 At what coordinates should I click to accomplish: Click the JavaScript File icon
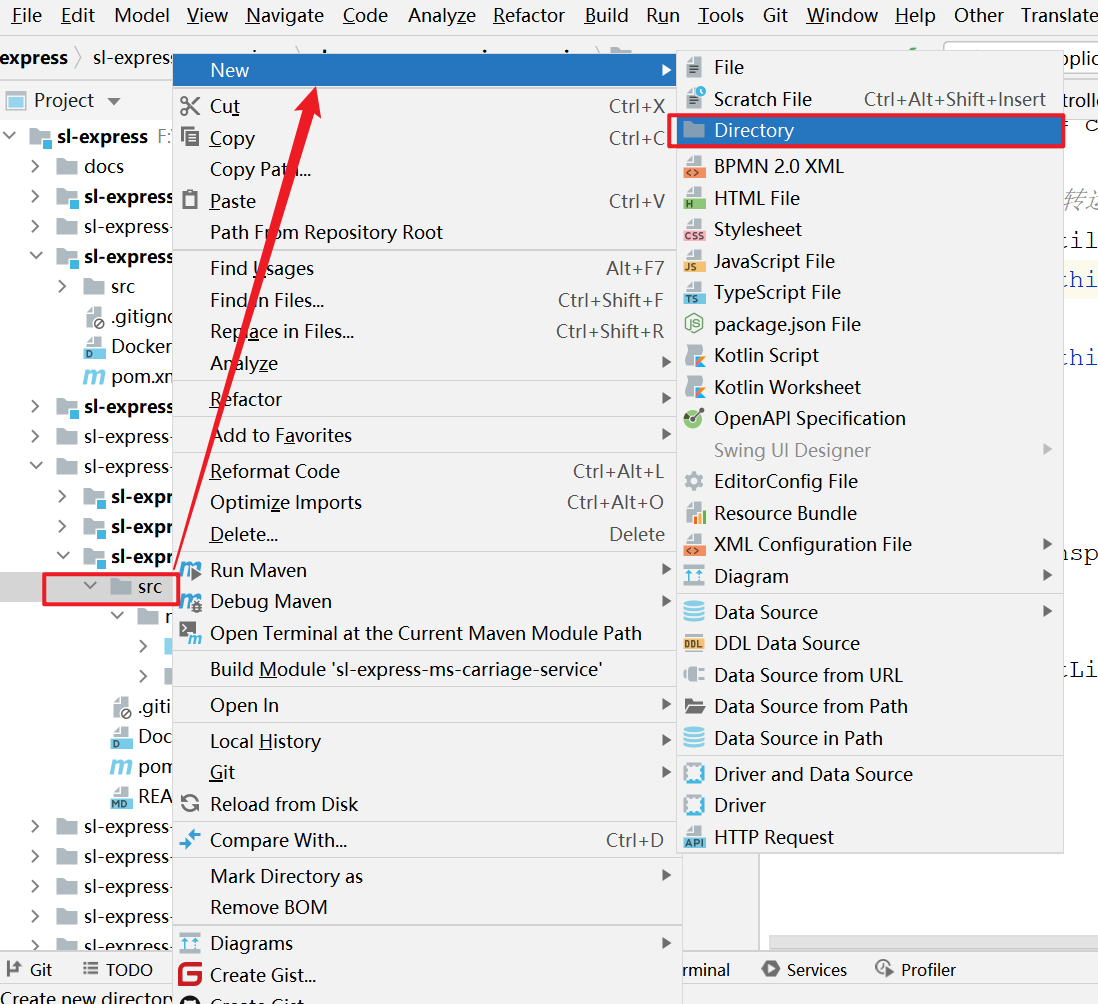pos(694,261)
